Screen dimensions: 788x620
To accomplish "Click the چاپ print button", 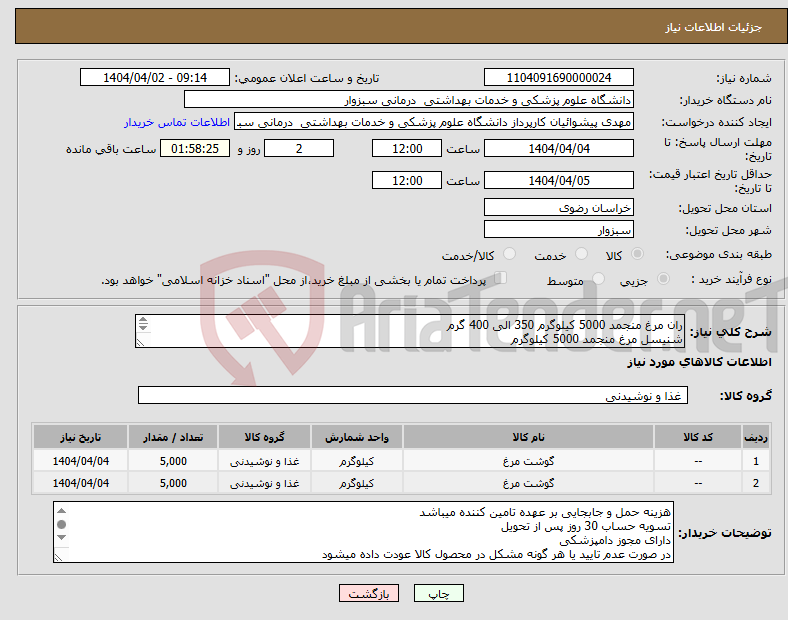I will 439,593.
